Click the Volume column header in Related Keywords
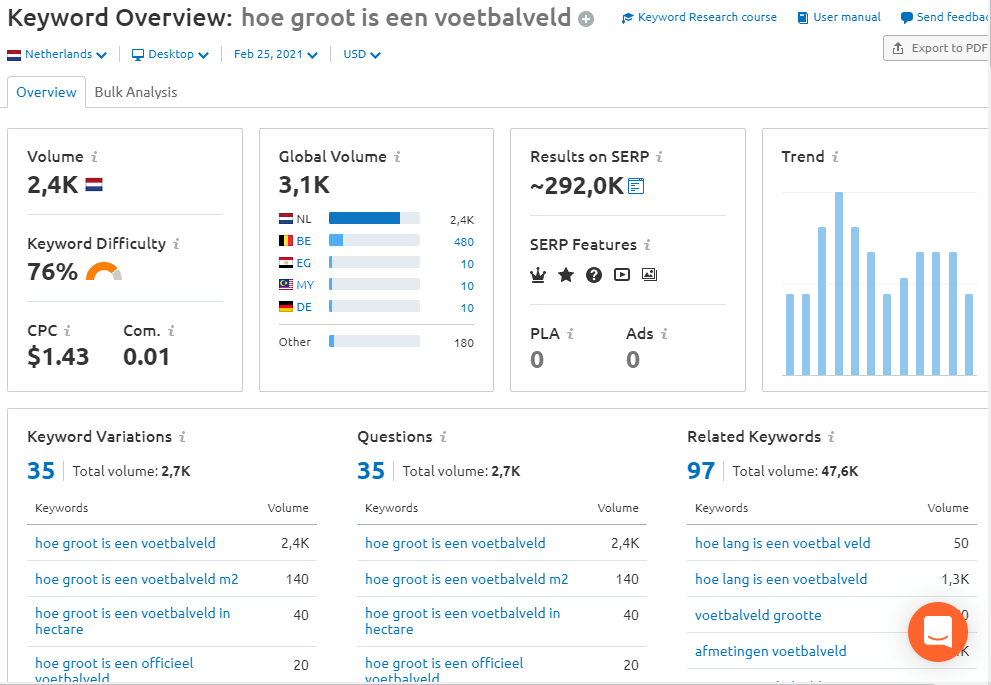 coord(948,508)
